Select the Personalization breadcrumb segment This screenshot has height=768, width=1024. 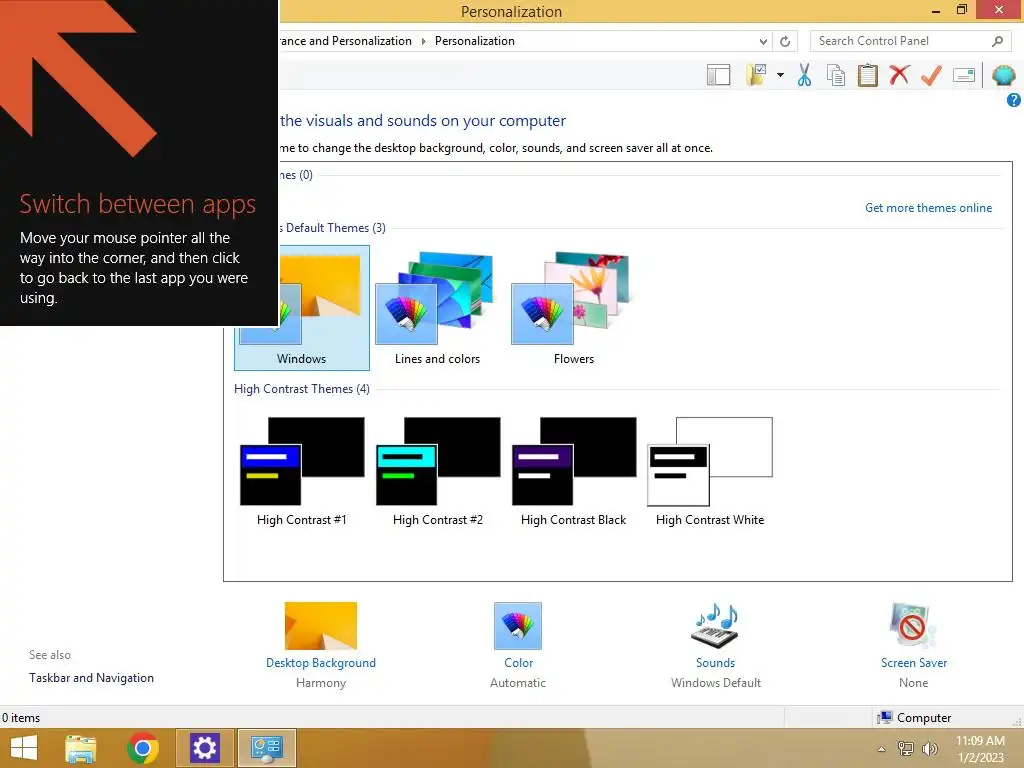pos(475,41)
